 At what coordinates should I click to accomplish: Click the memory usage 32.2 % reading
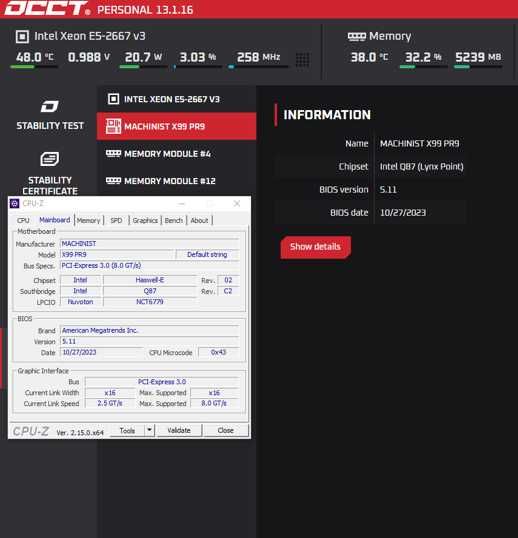click(423, 57)
